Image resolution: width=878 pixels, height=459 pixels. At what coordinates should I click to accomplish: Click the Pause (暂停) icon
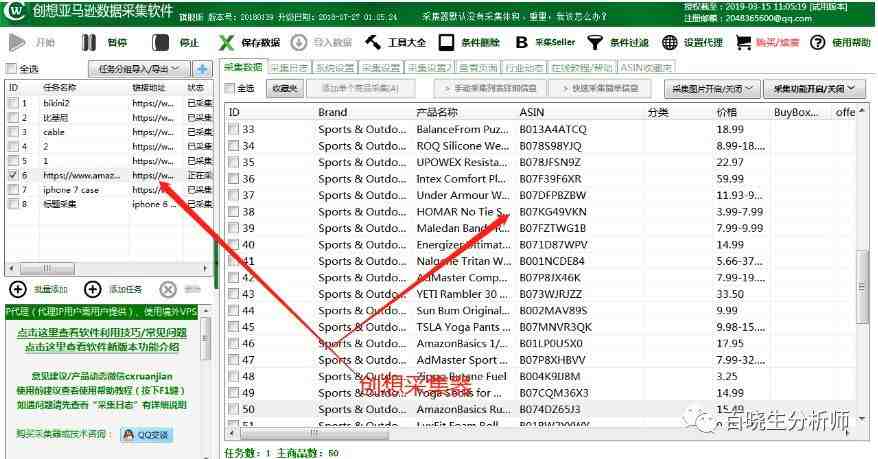89,43
